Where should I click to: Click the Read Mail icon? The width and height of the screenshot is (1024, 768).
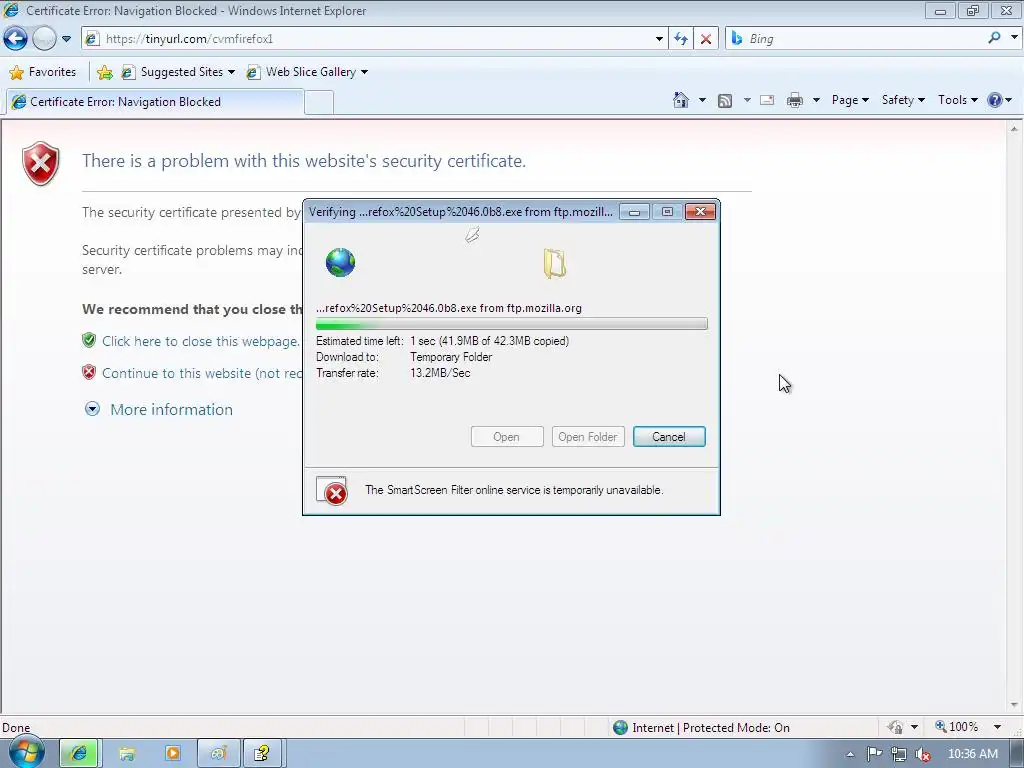pos(767,100)
